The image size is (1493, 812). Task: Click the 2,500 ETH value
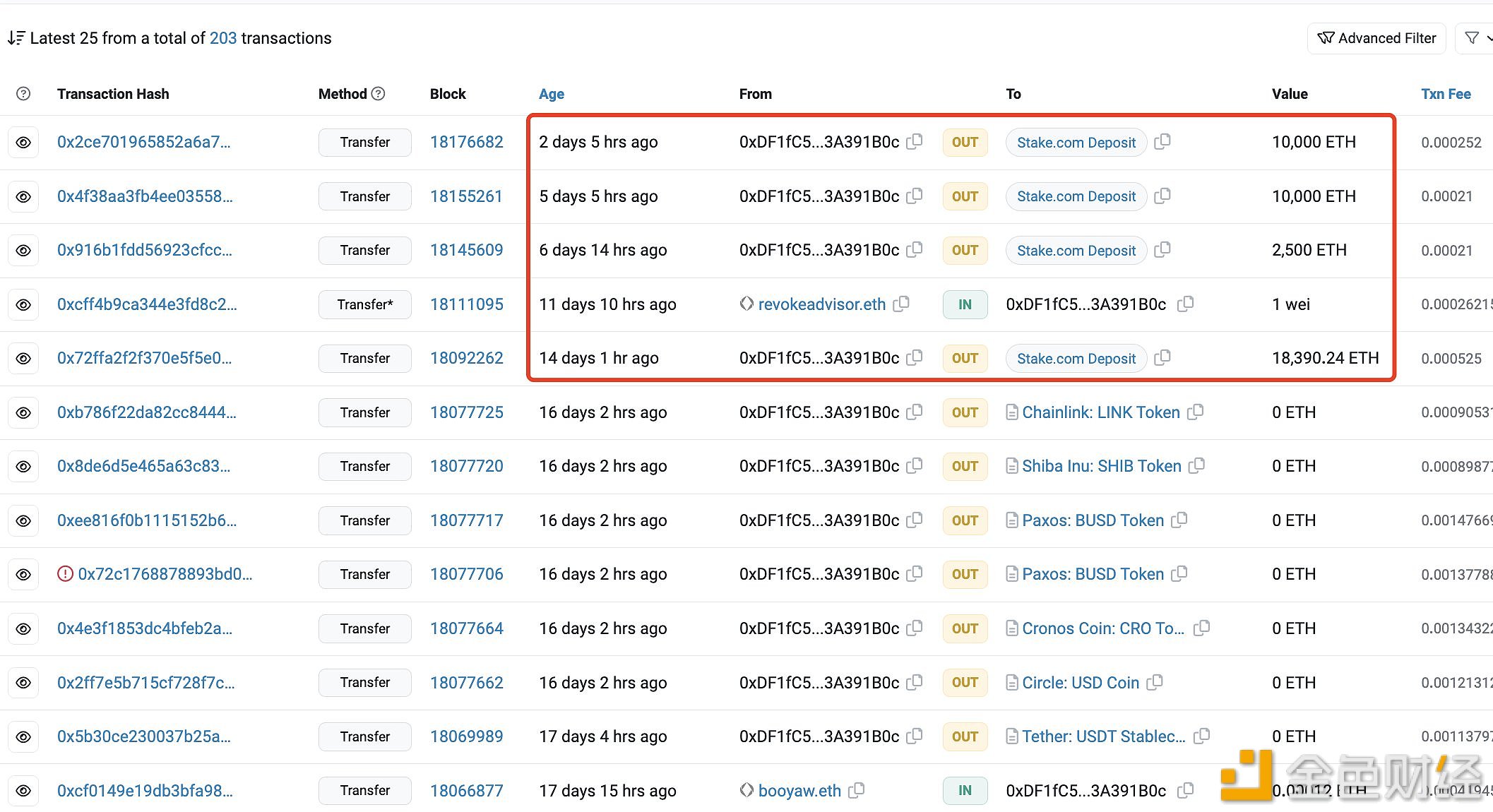pyautogui.click(x=1309, y=250)
